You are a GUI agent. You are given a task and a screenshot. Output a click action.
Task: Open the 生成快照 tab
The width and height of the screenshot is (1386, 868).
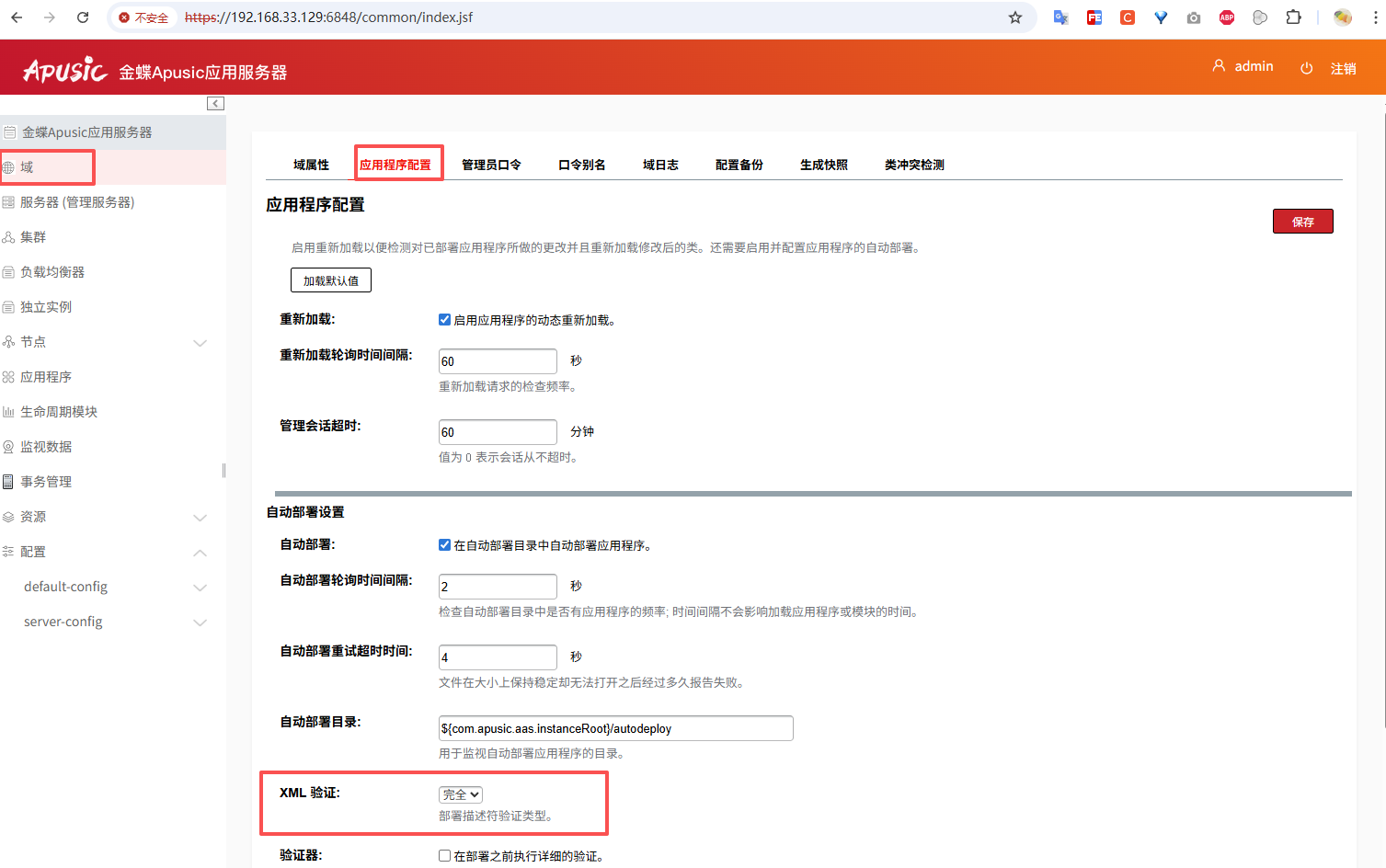[824, 165]
